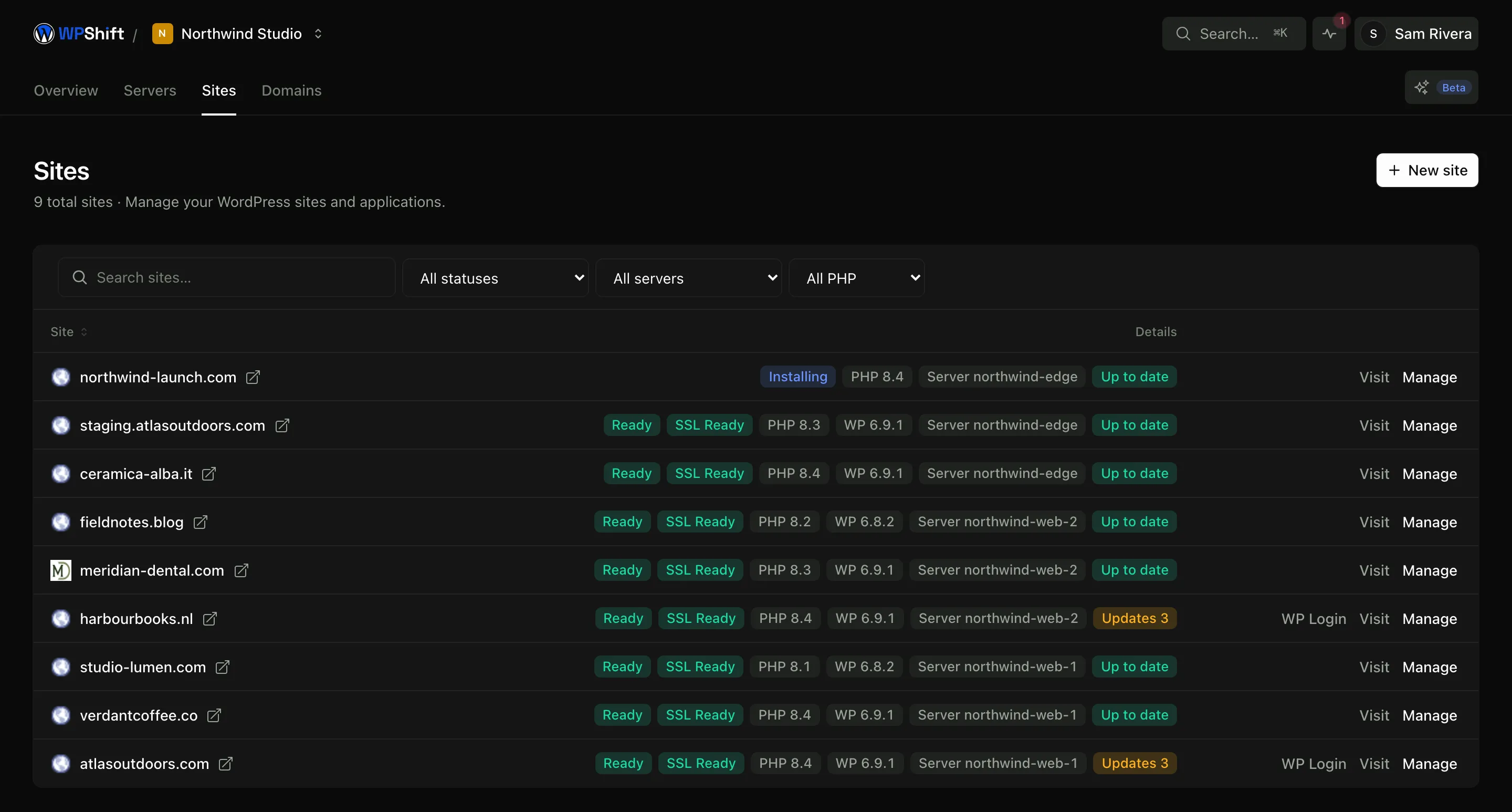Click the fieldnotes.blog globe favicon

point(60,522)
